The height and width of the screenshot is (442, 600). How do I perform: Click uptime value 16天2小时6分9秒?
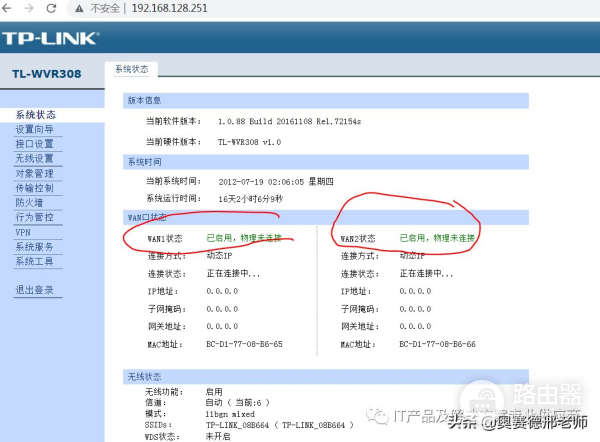coord(251,199)
